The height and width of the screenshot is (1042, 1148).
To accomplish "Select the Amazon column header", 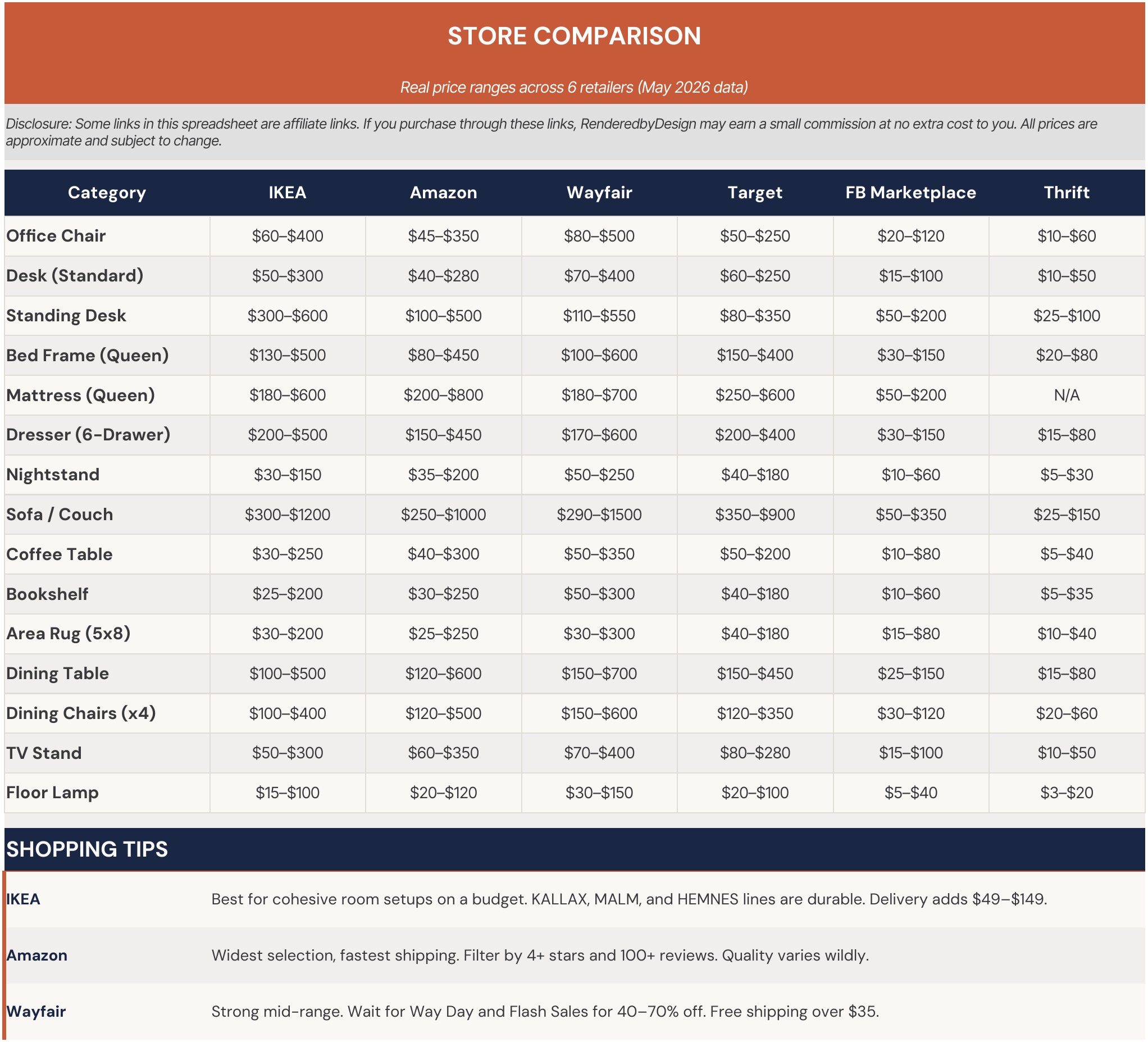I will coord(444,193).
